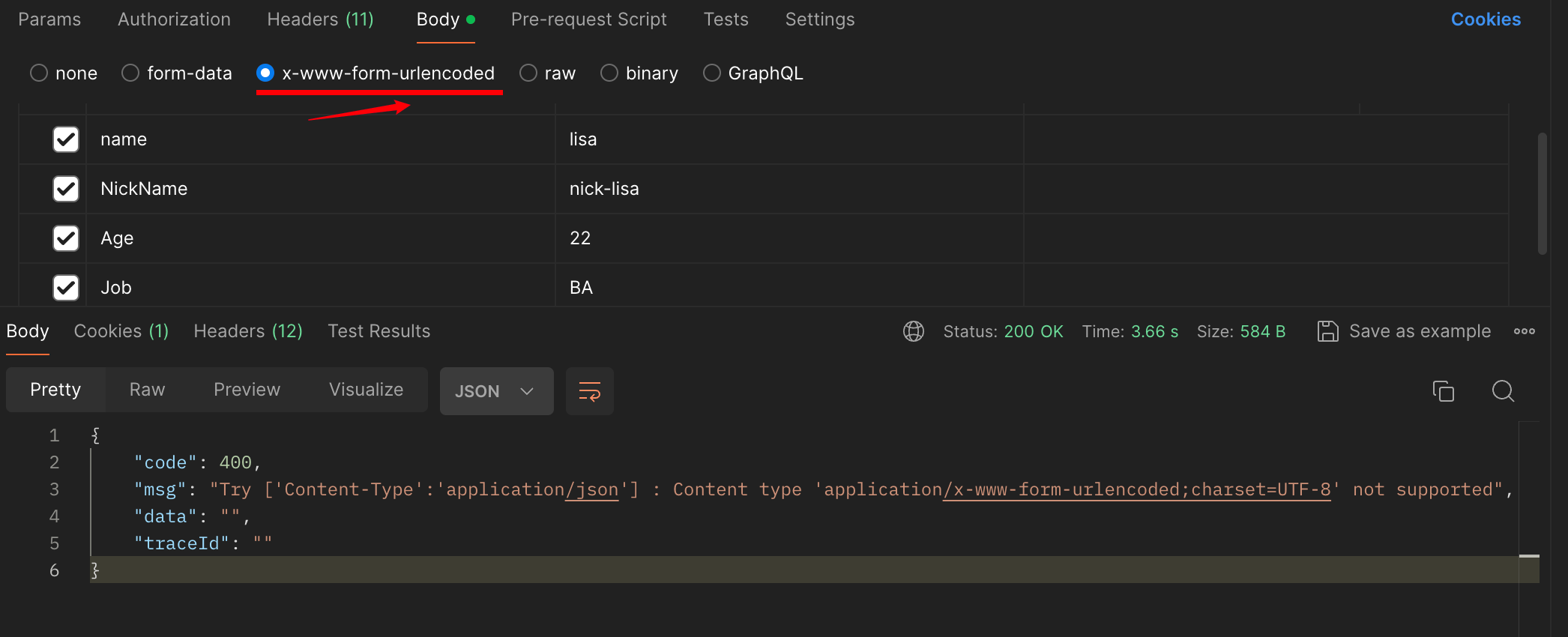The width and height of the screenshot is (1568, 637).
Task: Open the Cookies link
Action: tap(1486, 19)
